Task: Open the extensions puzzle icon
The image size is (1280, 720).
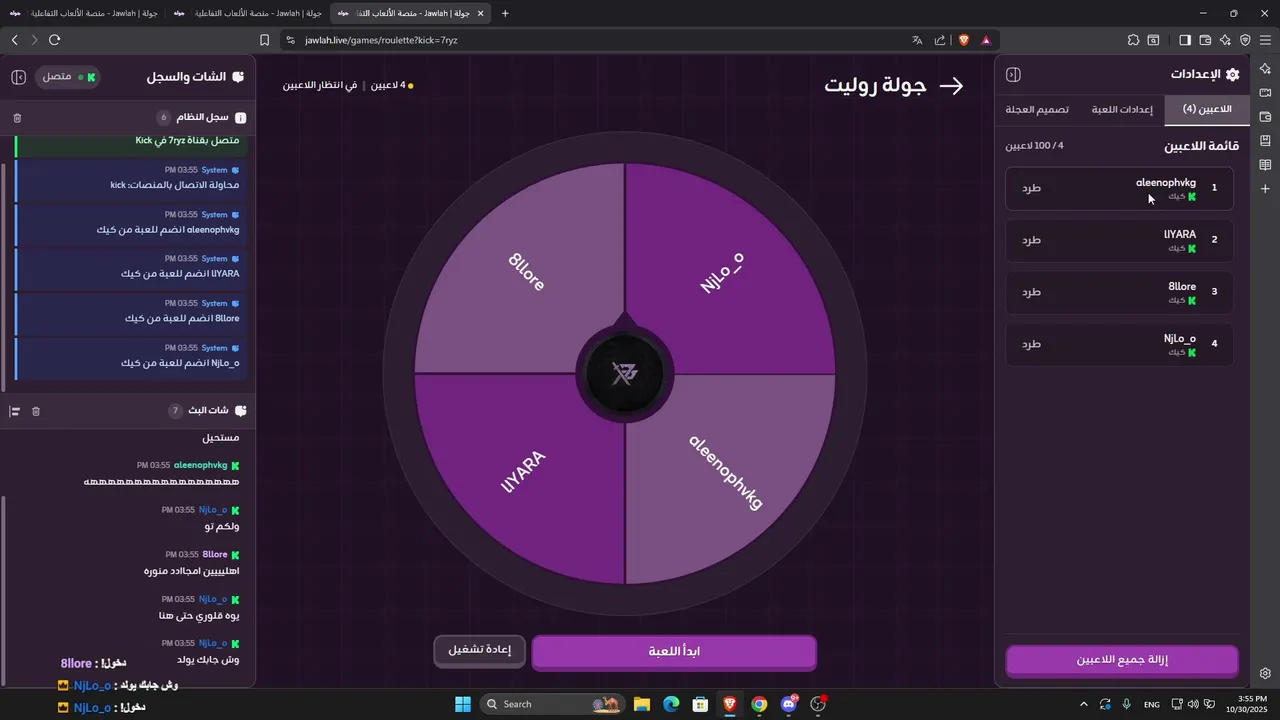Action: click(x=1133, y=40)
